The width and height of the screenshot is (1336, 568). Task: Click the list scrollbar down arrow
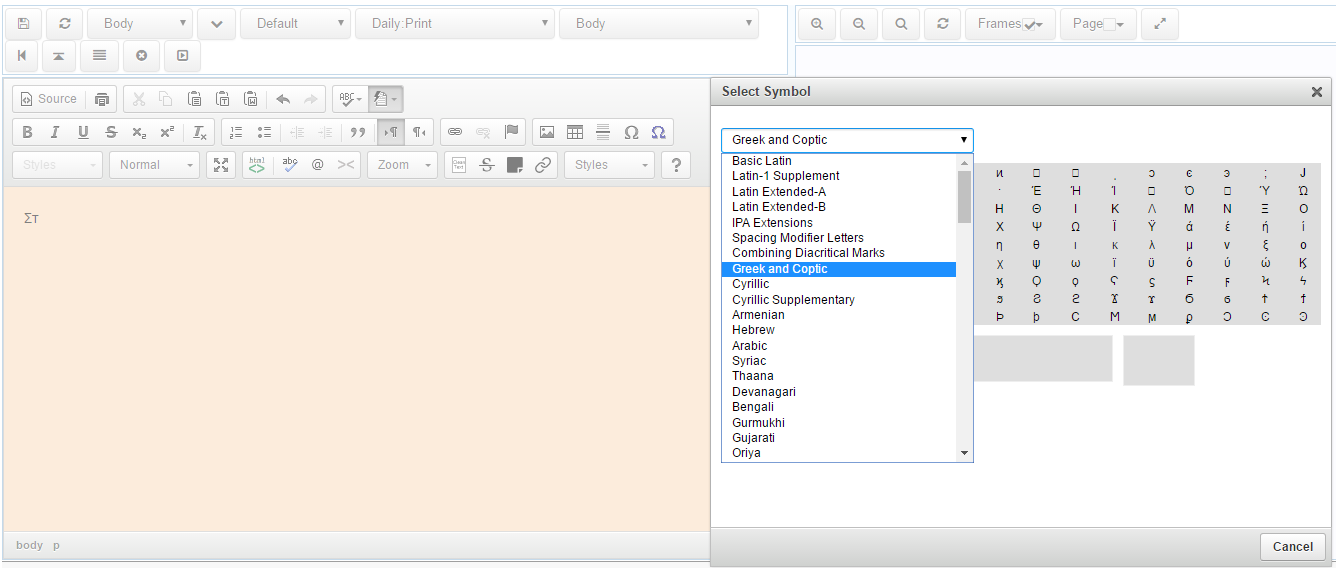click(964, 453)
